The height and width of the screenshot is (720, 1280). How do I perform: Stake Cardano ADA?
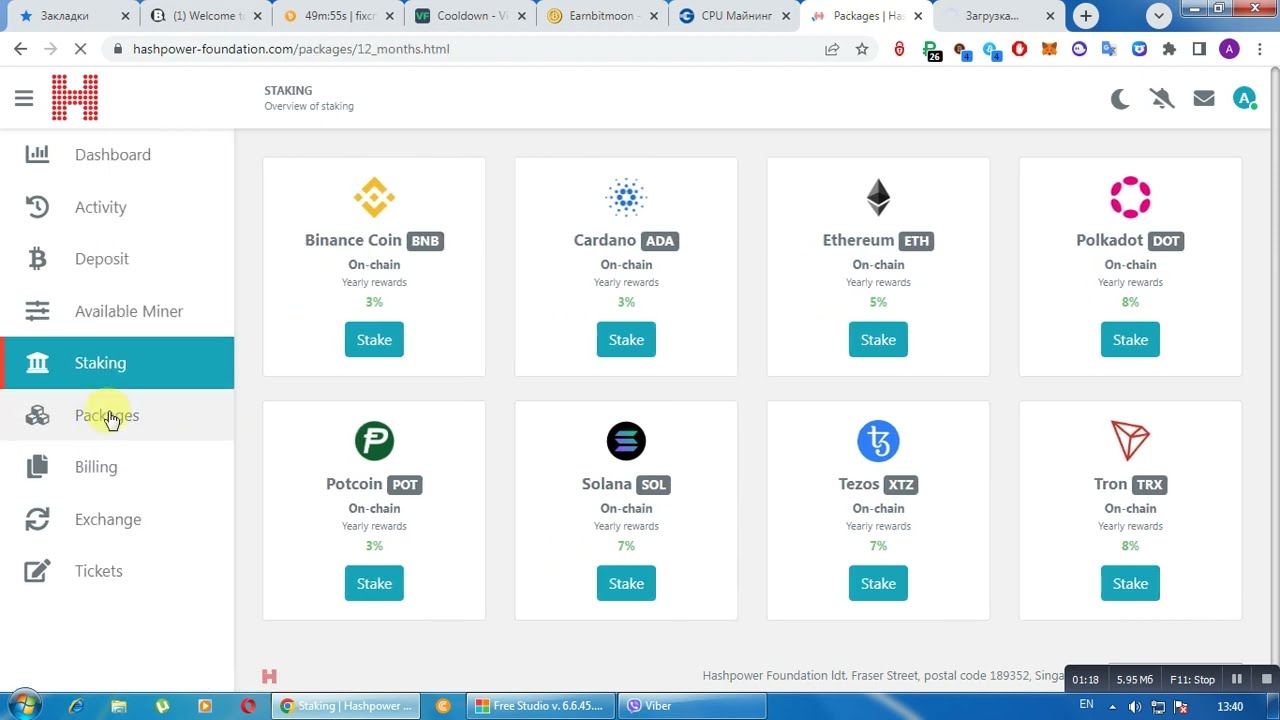coord(626,340)
